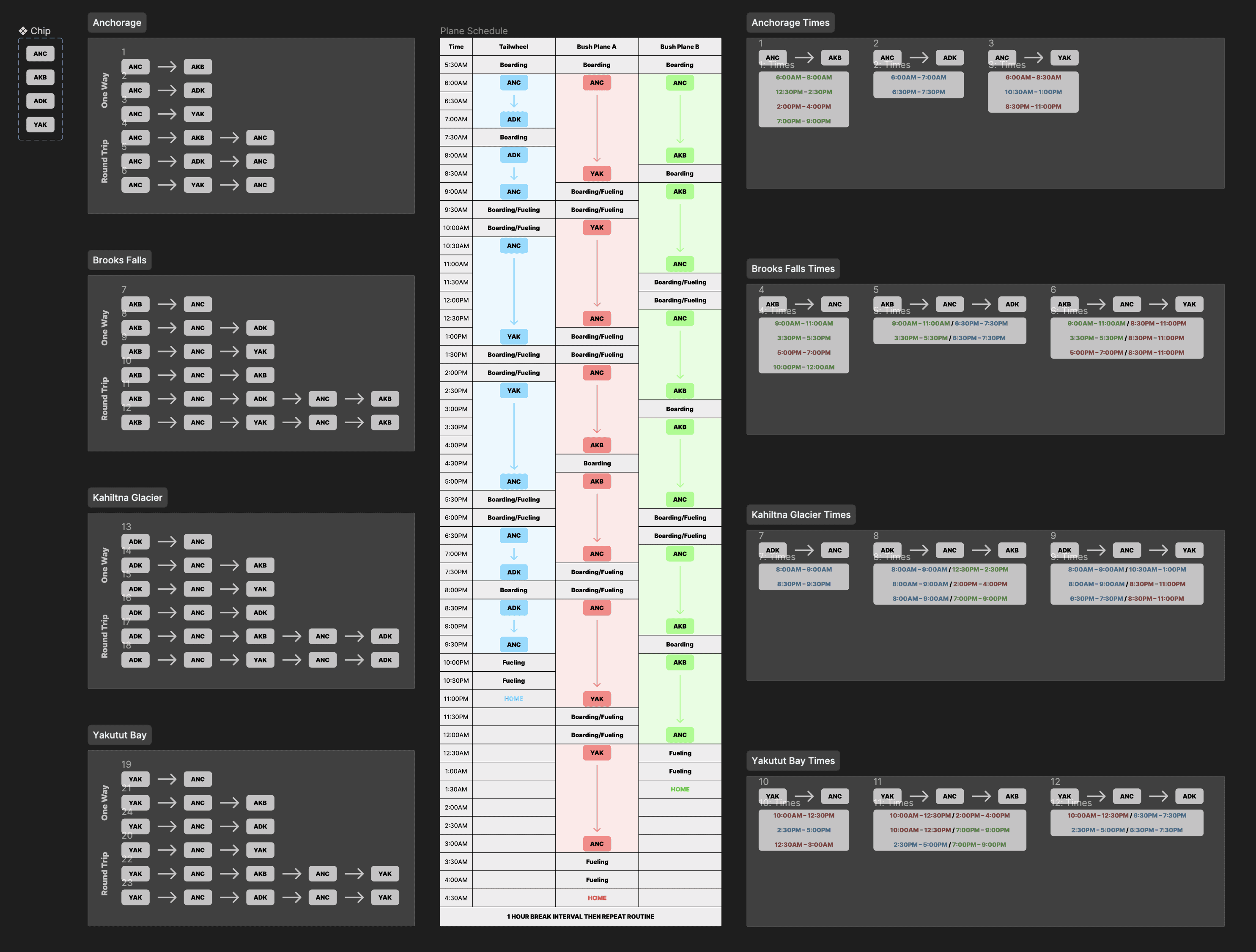Click '6:00AM–7:00AM' in Anchorage Times route 2
Image resolution: width=1256 pixels, height=952 pixels.
pyautogui.click(x=918, y=77)
